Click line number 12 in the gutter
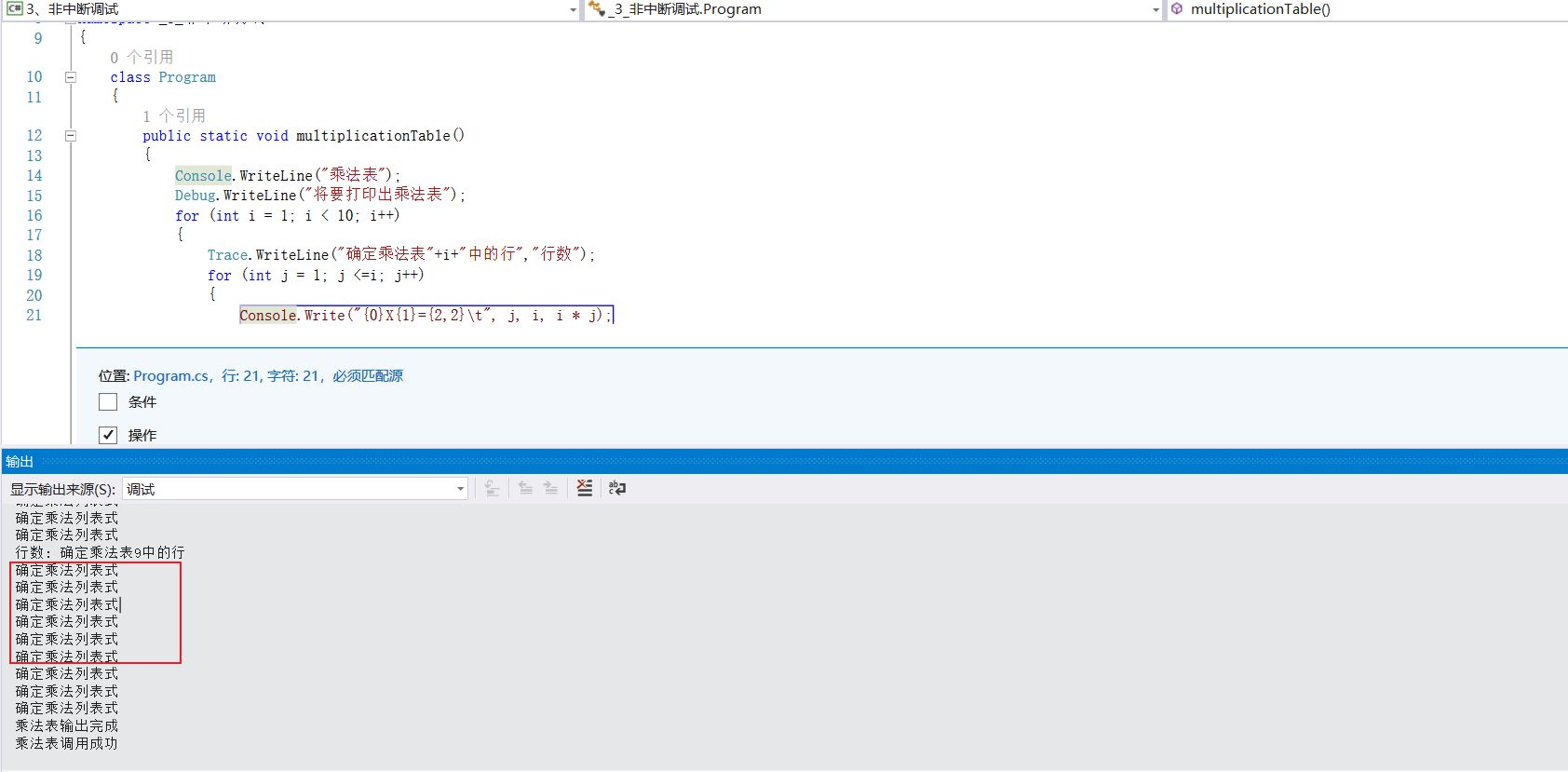Image resolution: width=1568 pixels, height=772 pixels. [34, 136]
